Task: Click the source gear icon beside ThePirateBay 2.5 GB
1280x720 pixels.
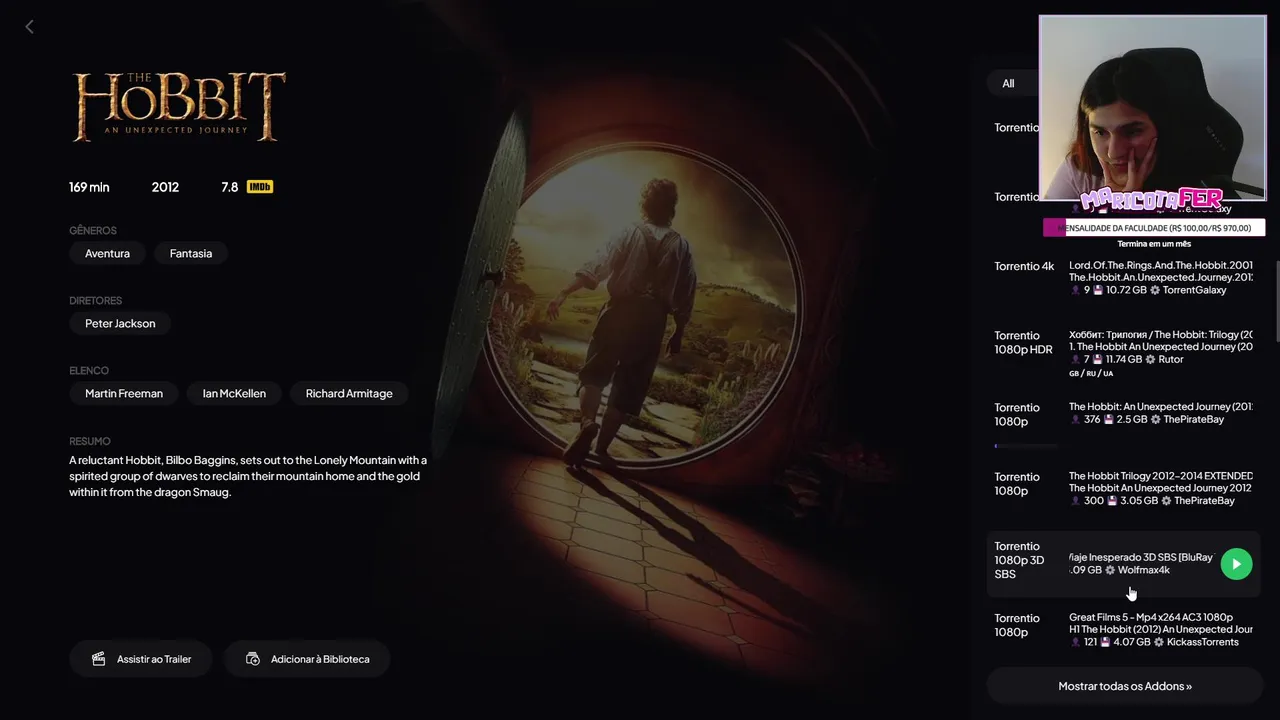Action: [x=1155, y=419]
